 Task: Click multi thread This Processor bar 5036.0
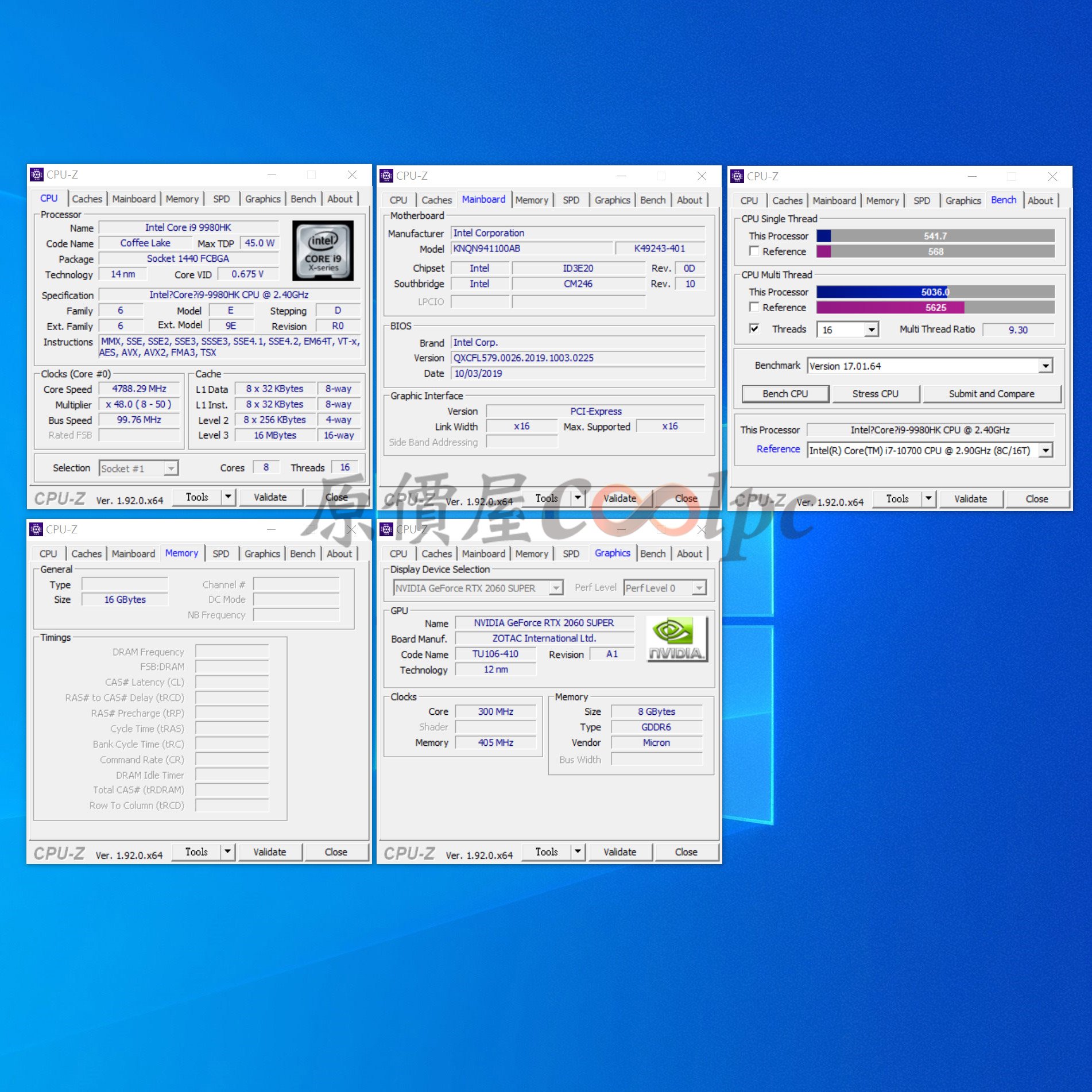935,292
